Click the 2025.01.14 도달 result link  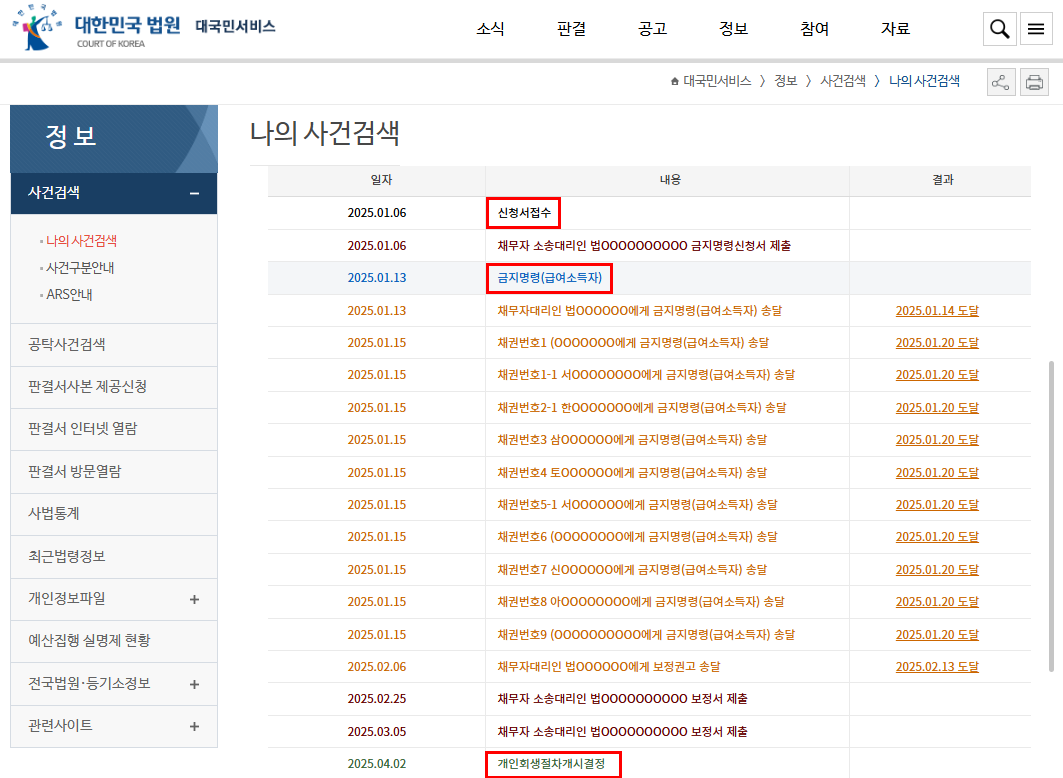937,311
